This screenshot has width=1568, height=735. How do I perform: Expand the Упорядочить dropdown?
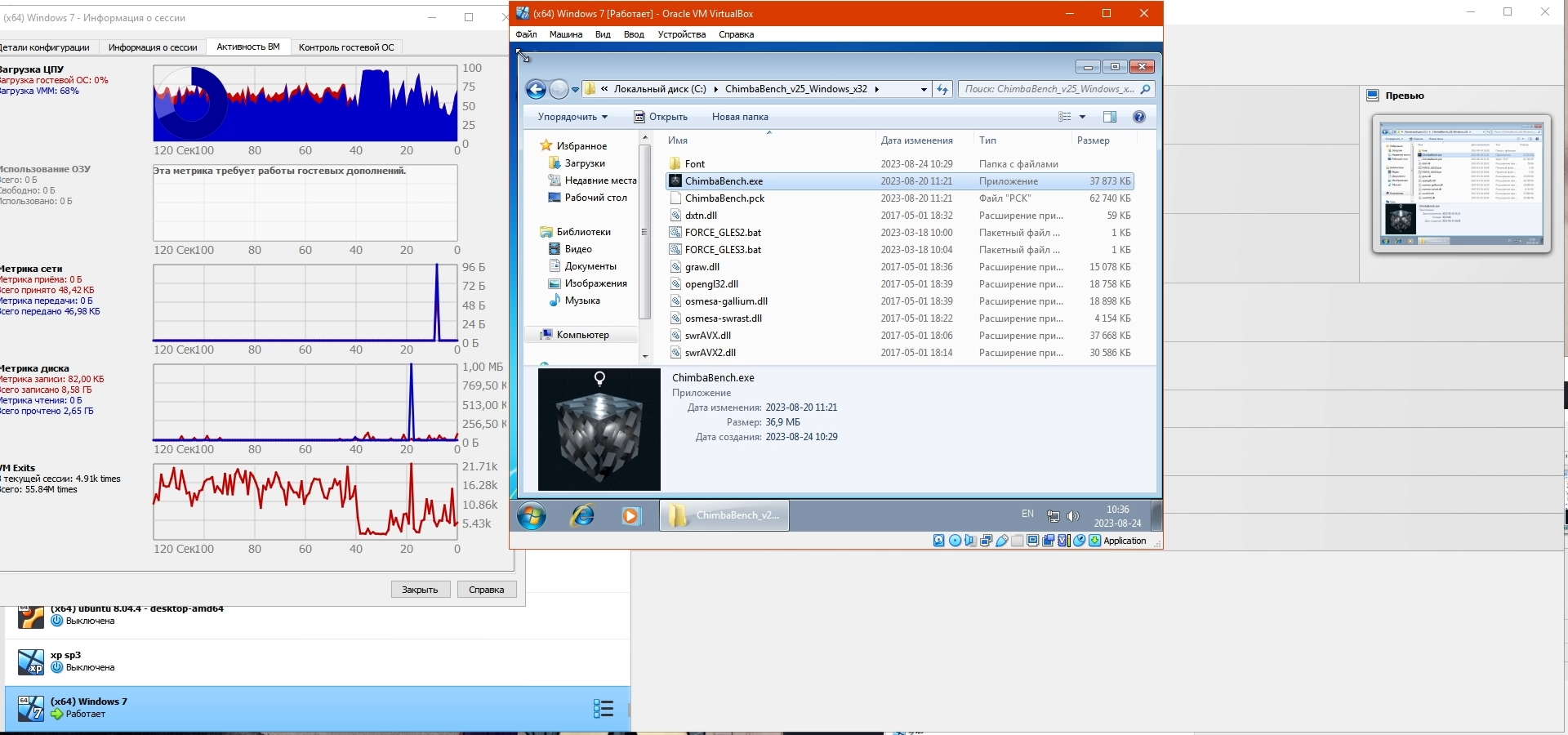pos(572,117)
